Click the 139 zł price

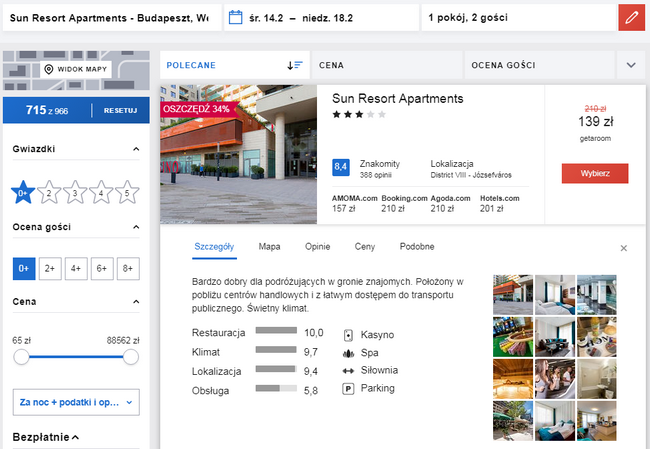point(595,121)
